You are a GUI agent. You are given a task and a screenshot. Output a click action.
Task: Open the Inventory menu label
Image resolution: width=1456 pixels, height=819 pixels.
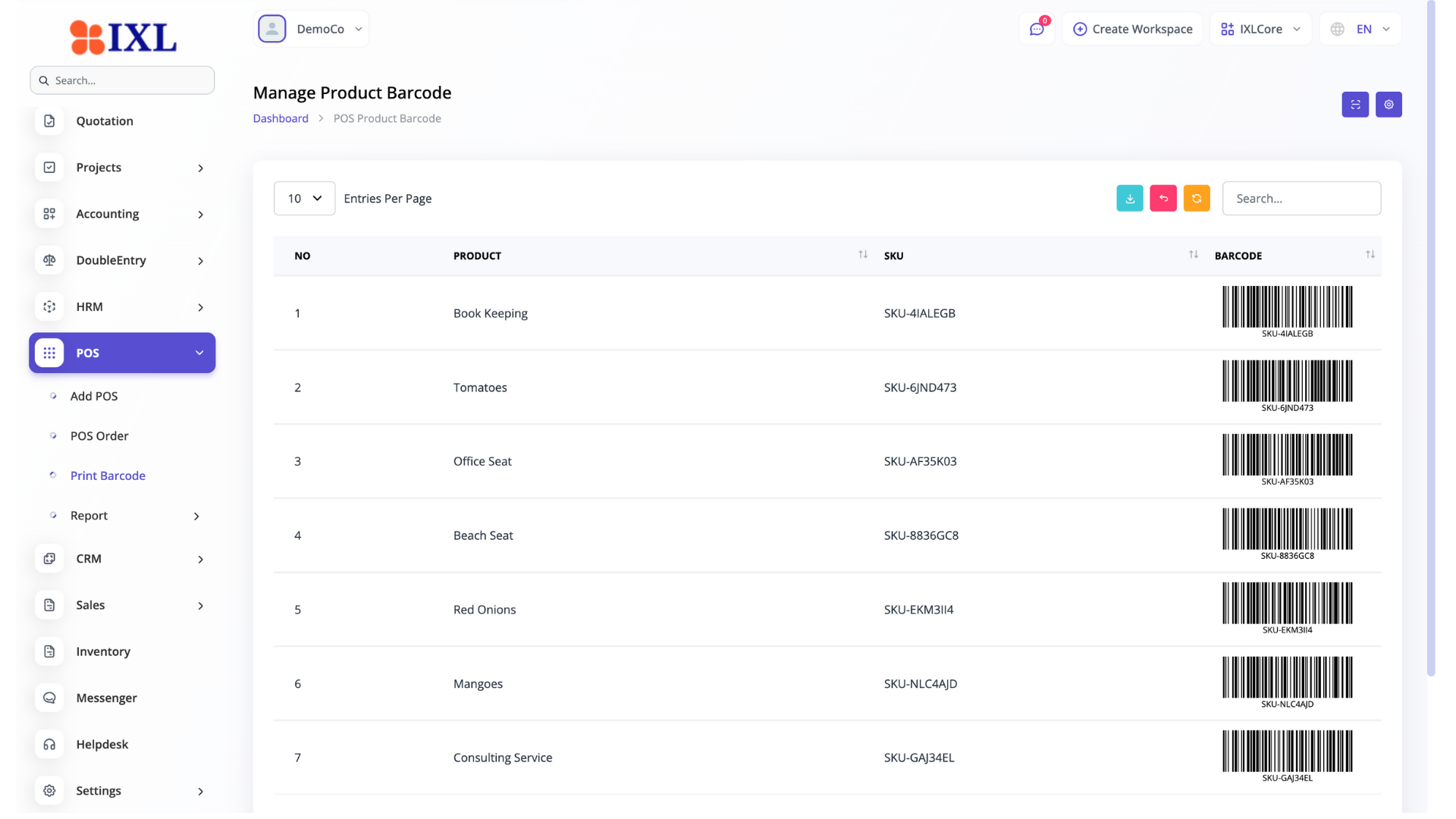(x=103, y=651)
